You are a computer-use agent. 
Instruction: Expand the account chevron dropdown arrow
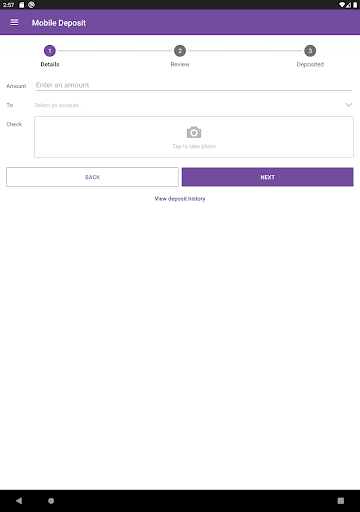pyautogui.click(x=349, y=105)
